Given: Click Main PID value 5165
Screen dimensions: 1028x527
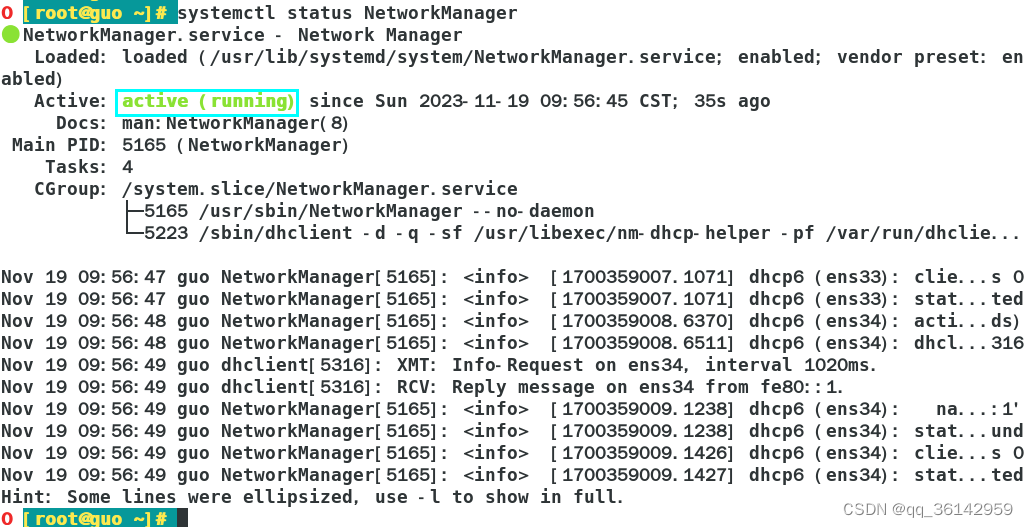Looking at the screenshot, I should (144, 145).
